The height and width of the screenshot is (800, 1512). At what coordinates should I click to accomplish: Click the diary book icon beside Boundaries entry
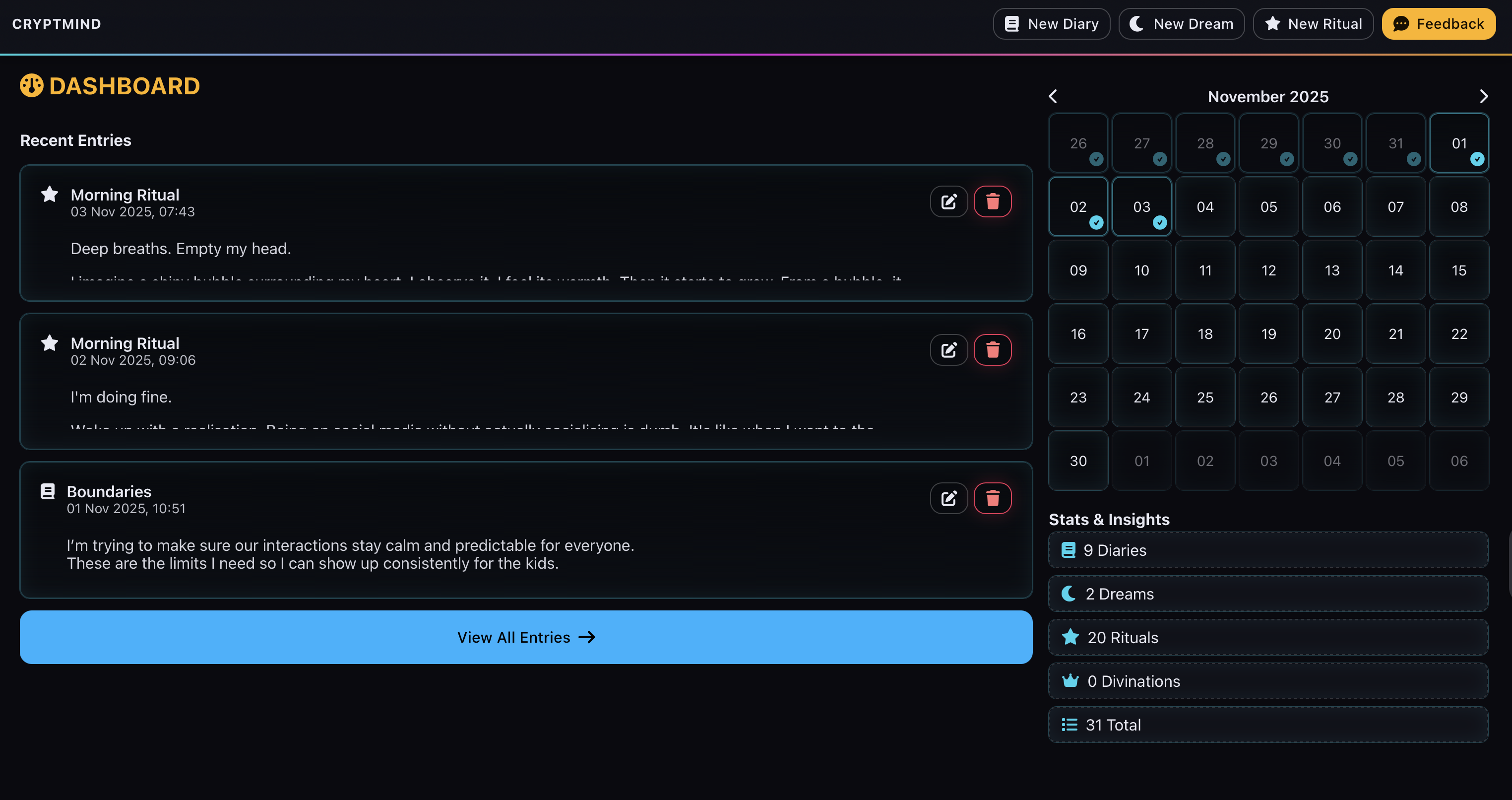point(48,491)
